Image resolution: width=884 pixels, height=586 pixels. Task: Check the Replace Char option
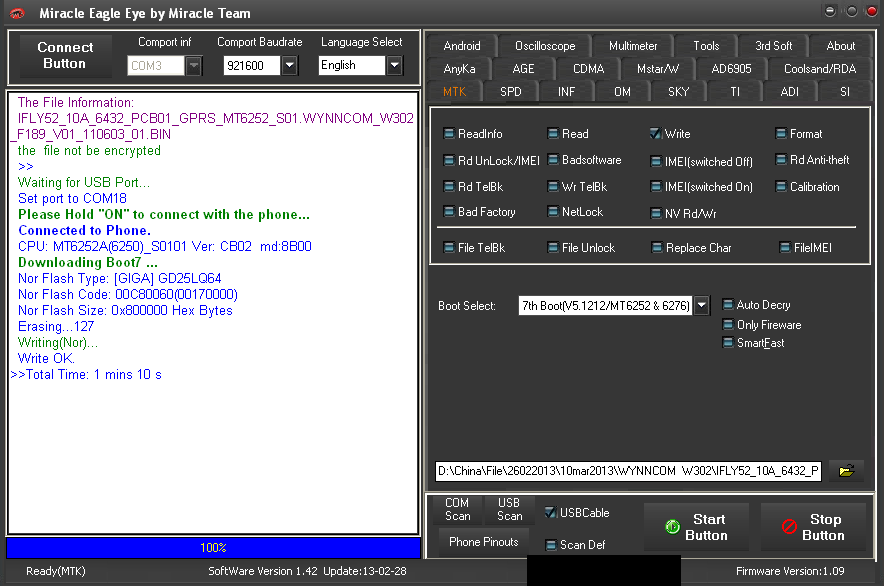(x=657, y=248)
